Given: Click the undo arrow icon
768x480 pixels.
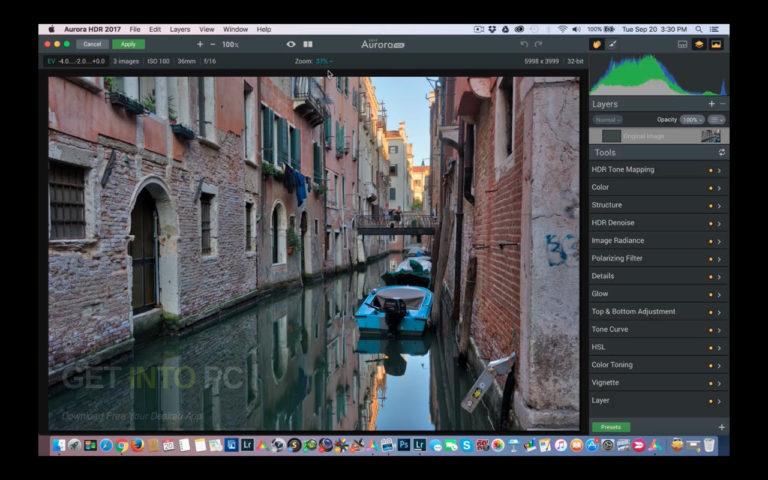Looking at the screenshot, I should point(524,44).
